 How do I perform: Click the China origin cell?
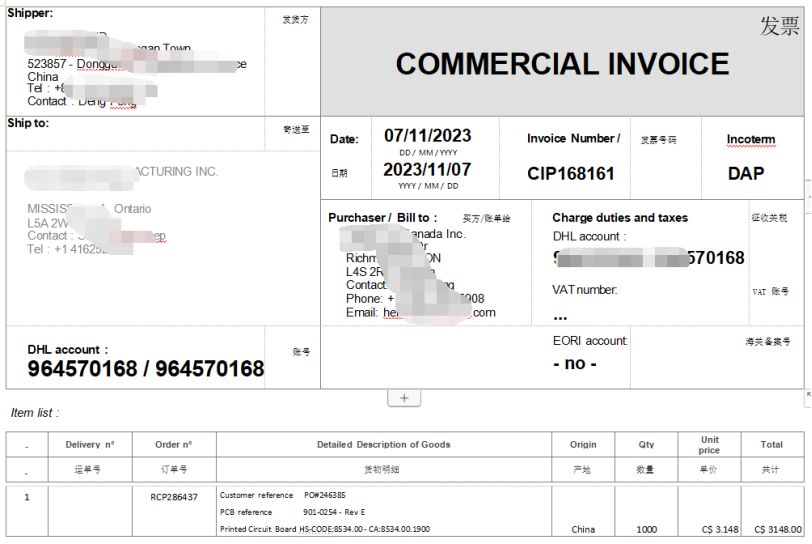point(583,529)
